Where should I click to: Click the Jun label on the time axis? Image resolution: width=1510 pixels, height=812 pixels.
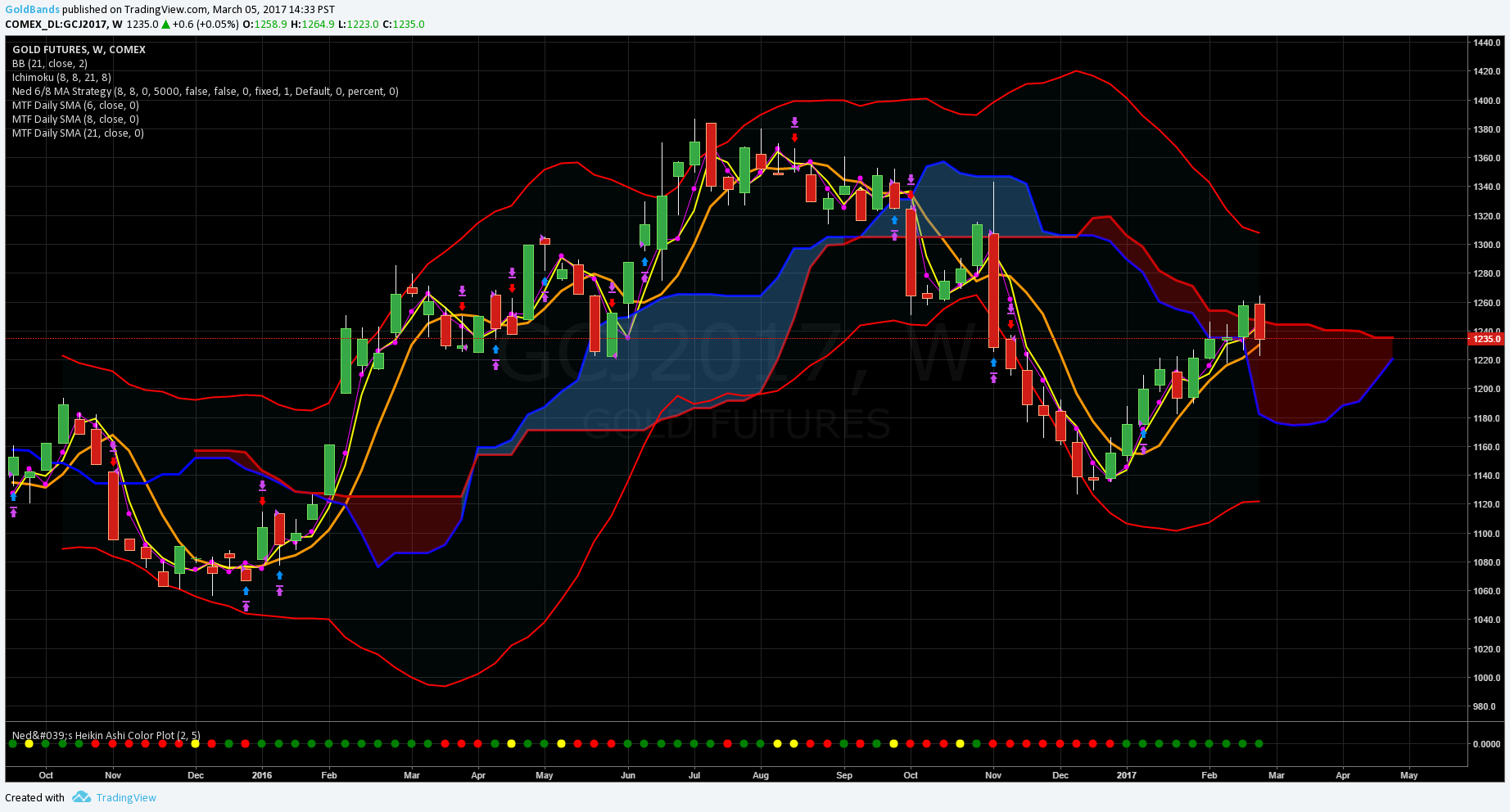tap(628, 775)
